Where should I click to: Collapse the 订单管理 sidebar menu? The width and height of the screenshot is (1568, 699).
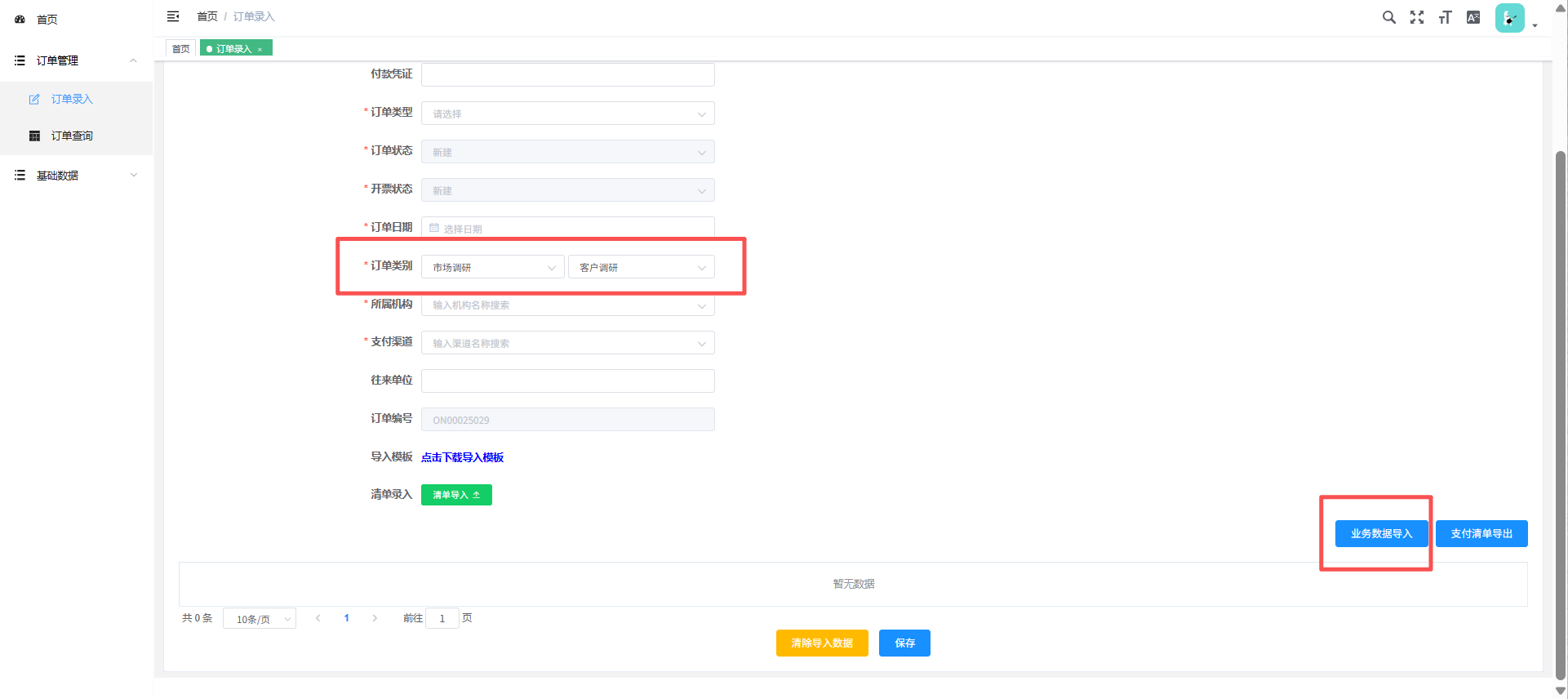click(x=76, y=60)
